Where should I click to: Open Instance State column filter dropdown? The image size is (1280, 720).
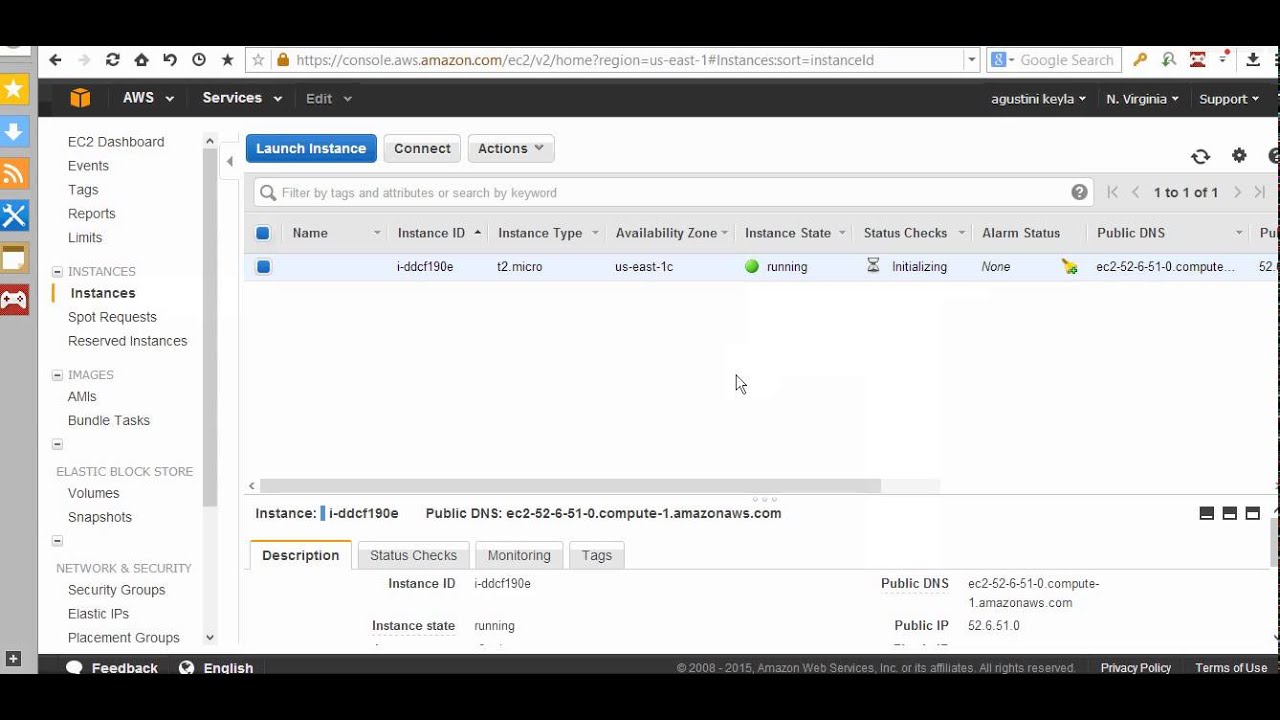pyautogui.click(x=841, y=233)
